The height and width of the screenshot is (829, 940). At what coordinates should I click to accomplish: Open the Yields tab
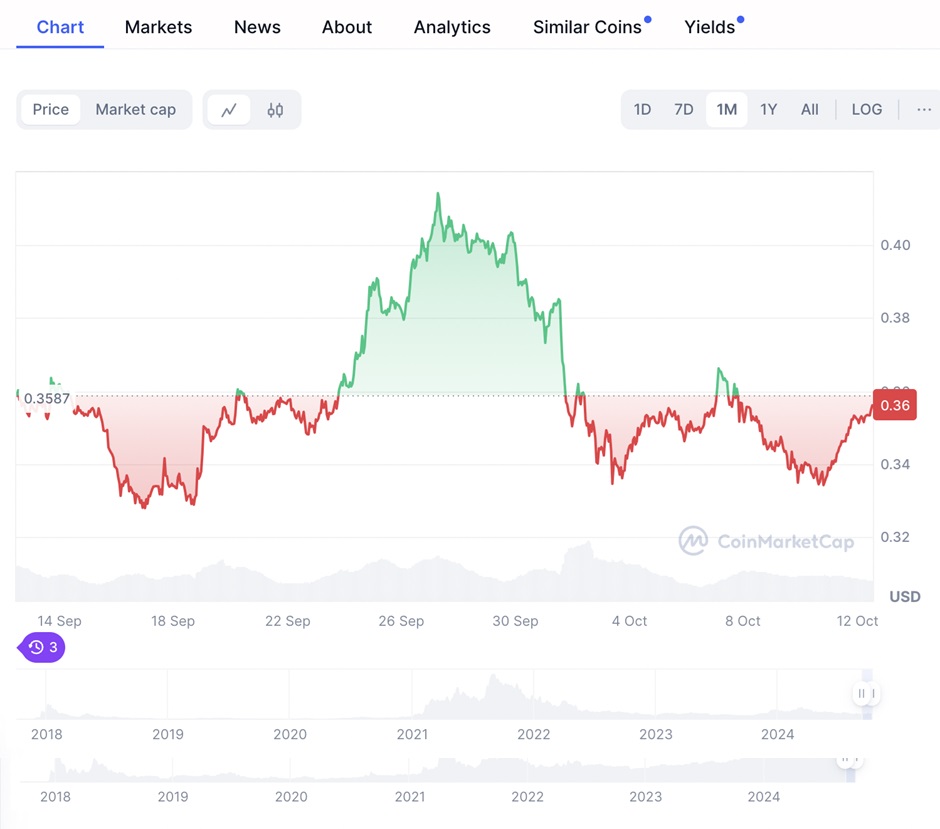(709, 27)
